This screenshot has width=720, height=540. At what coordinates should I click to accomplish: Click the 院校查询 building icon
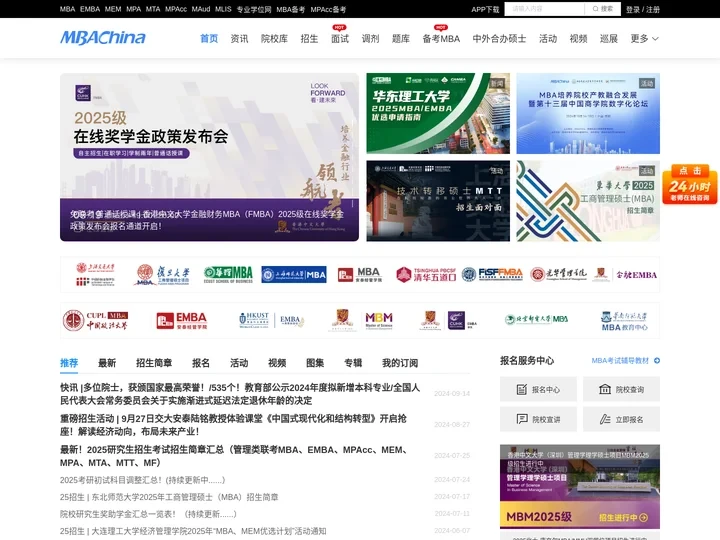(605, 389)
